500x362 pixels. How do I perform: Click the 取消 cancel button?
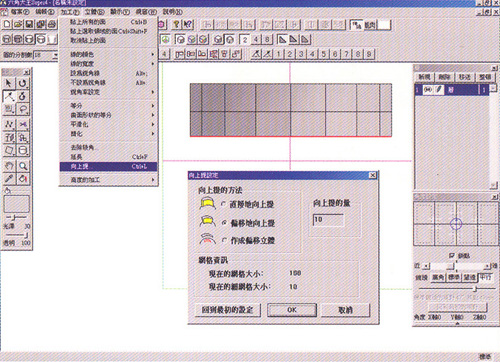click(x=345, y=310)
